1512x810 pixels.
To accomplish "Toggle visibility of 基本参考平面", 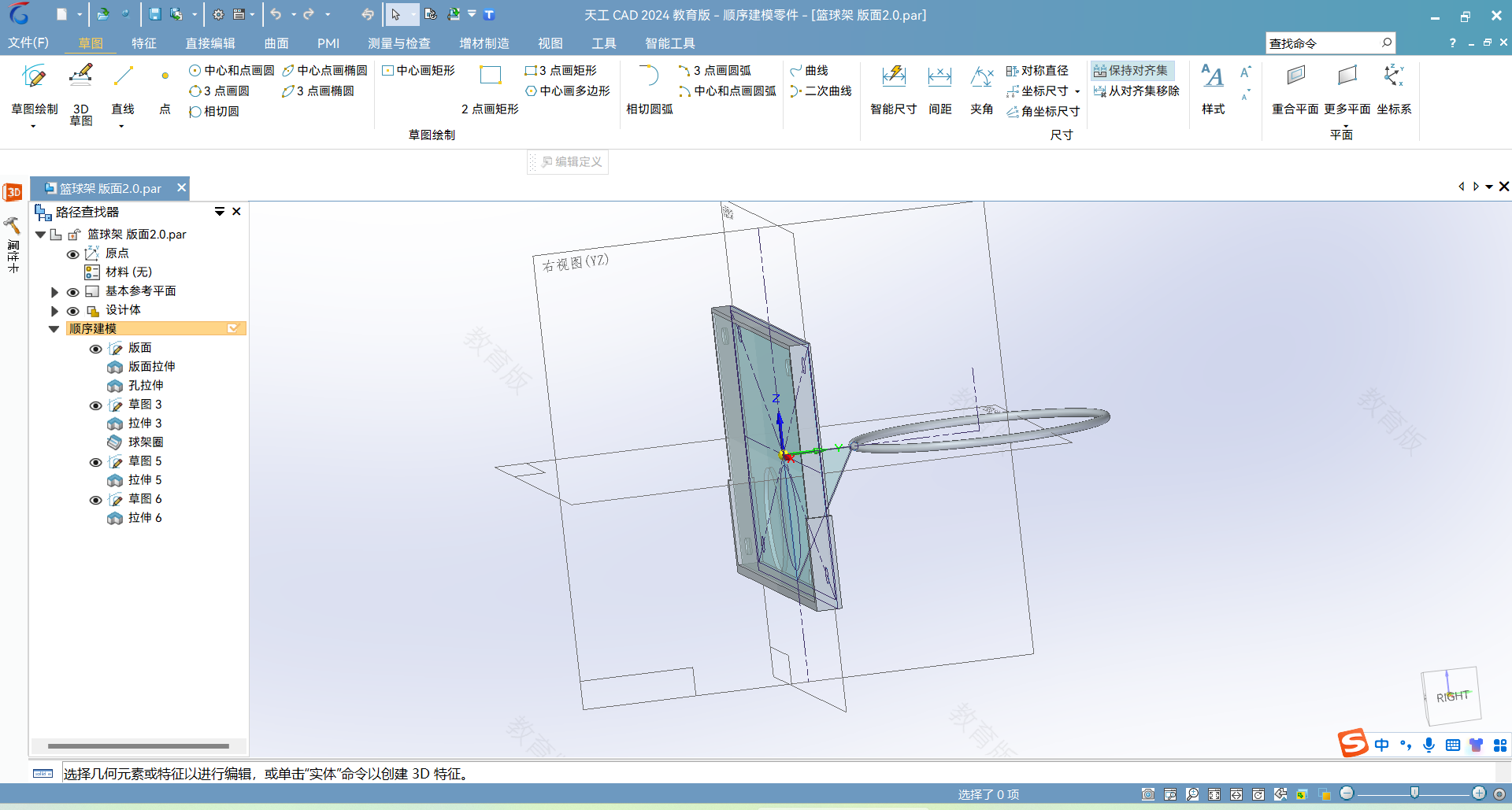I will coord(72,292).
